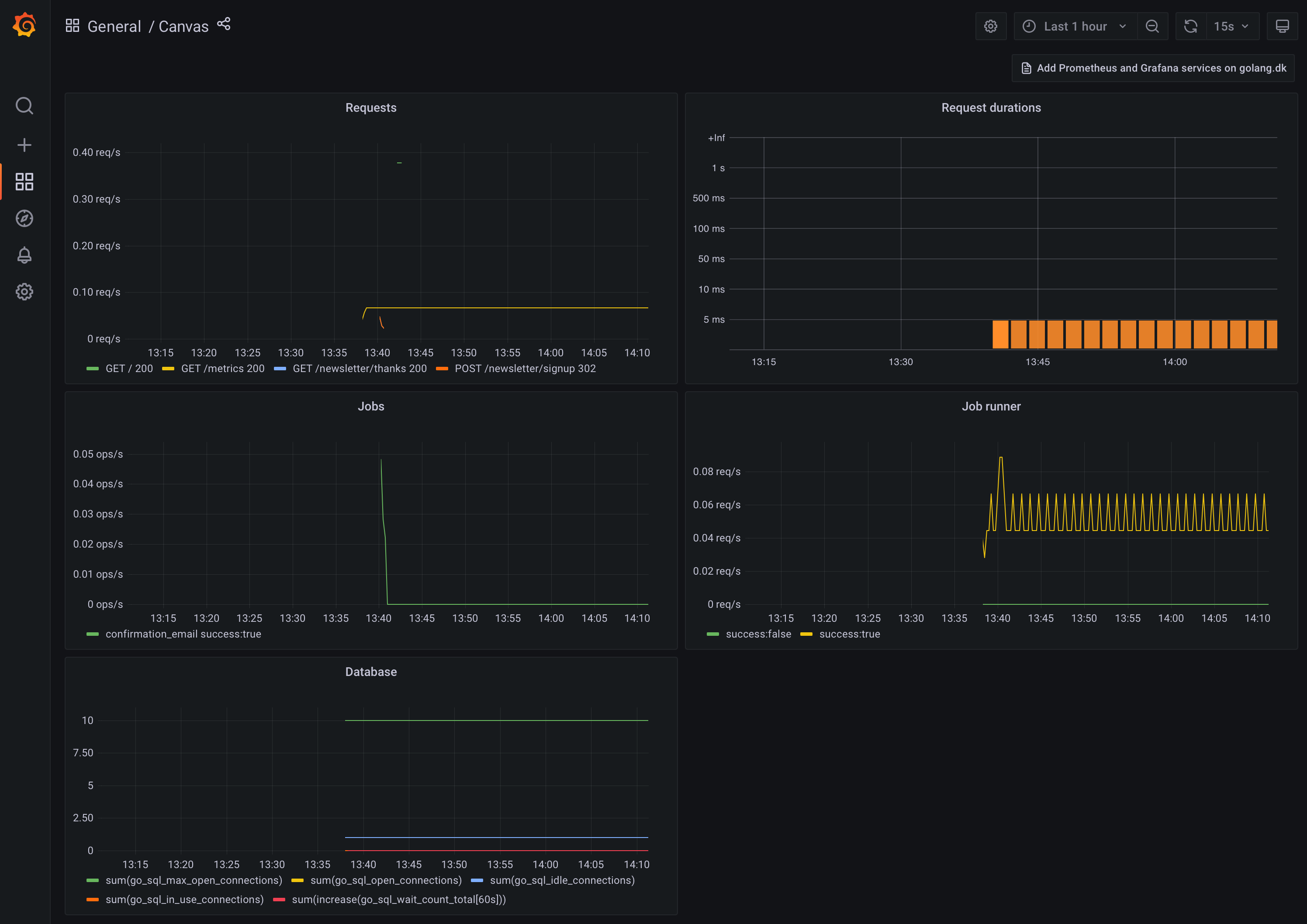Open the Requests panel title menu
The width and height of the screenshot is (1307, 924).
[x=370, y=107]
